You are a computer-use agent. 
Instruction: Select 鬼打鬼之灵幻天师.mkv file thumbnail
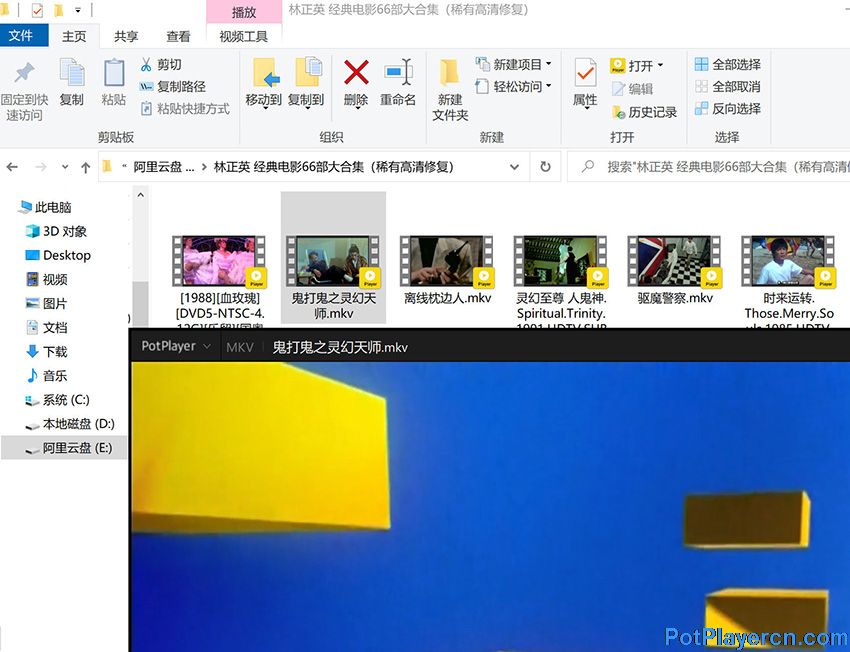point(333,261)
